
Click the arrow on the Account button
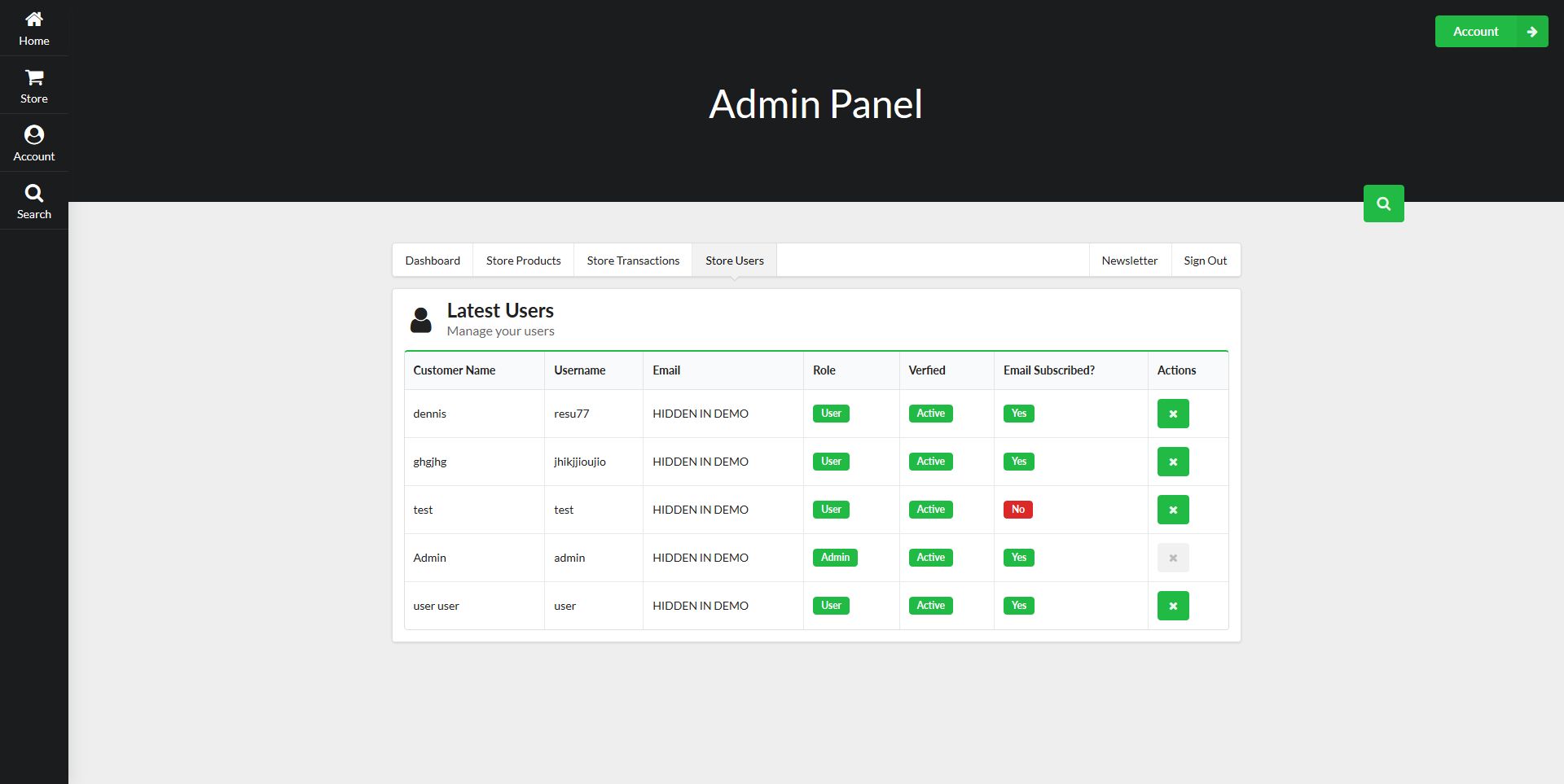1531,32
